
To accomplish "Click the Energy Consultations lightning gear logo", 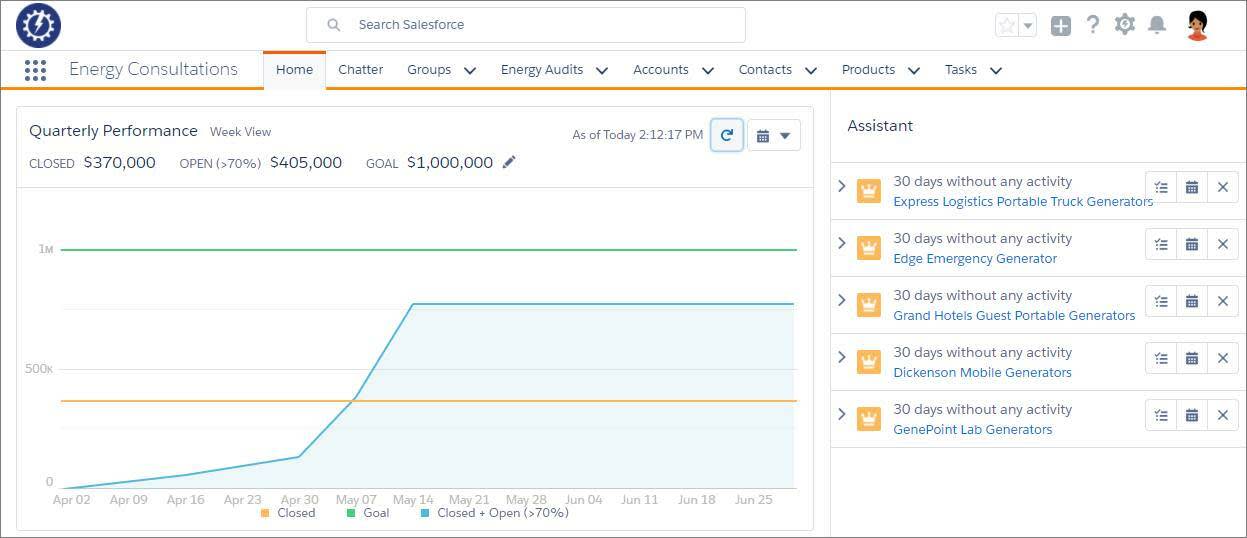I will pyautogui.click(x=39, y=25).
